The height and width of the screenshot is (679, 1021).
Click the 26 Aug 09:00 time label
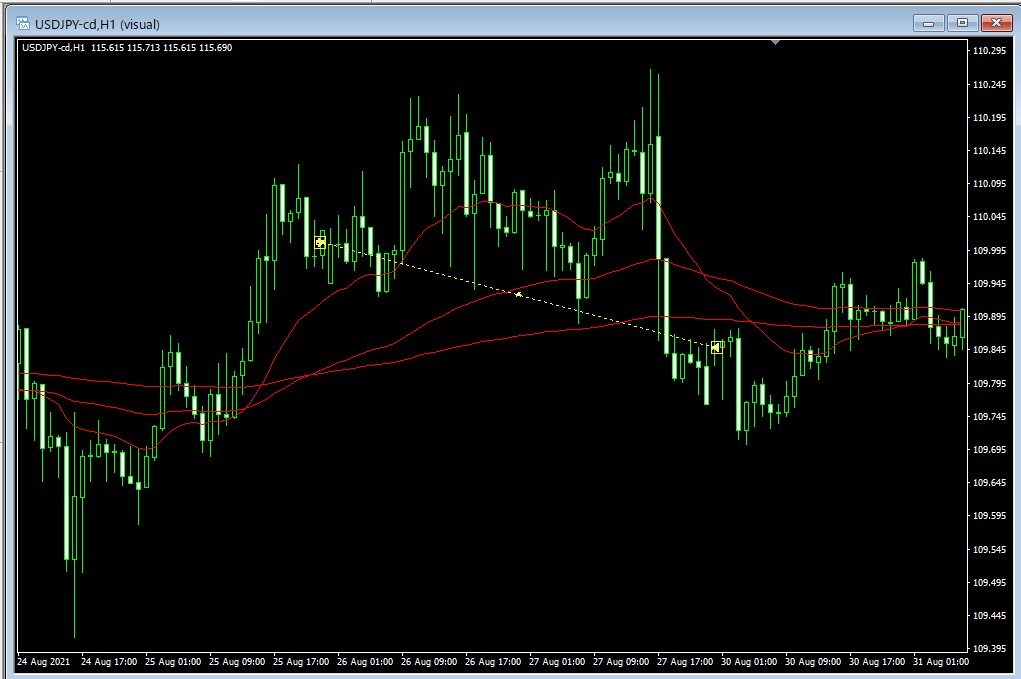point(429,662)
